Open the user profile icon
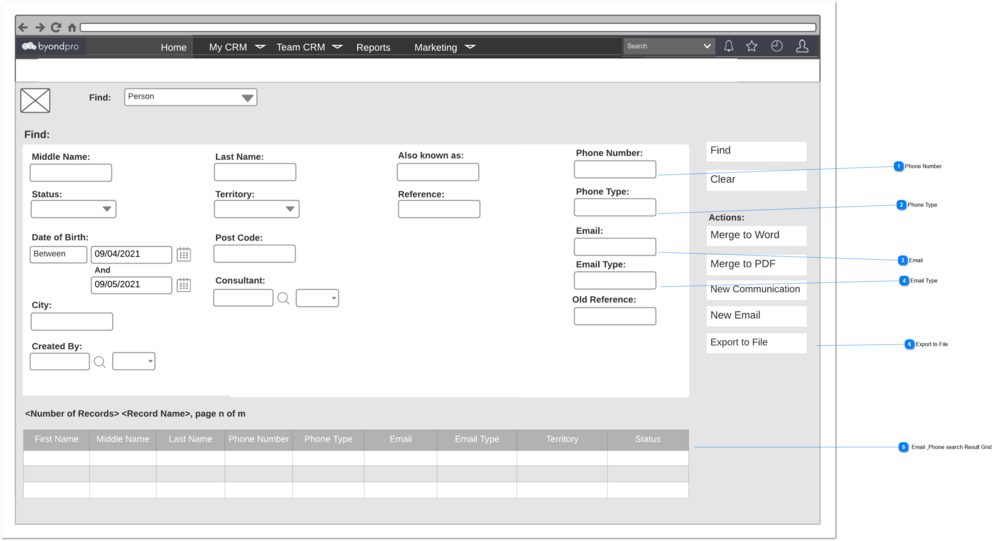Viewport: 999px width, 541px height. (802, 46)
